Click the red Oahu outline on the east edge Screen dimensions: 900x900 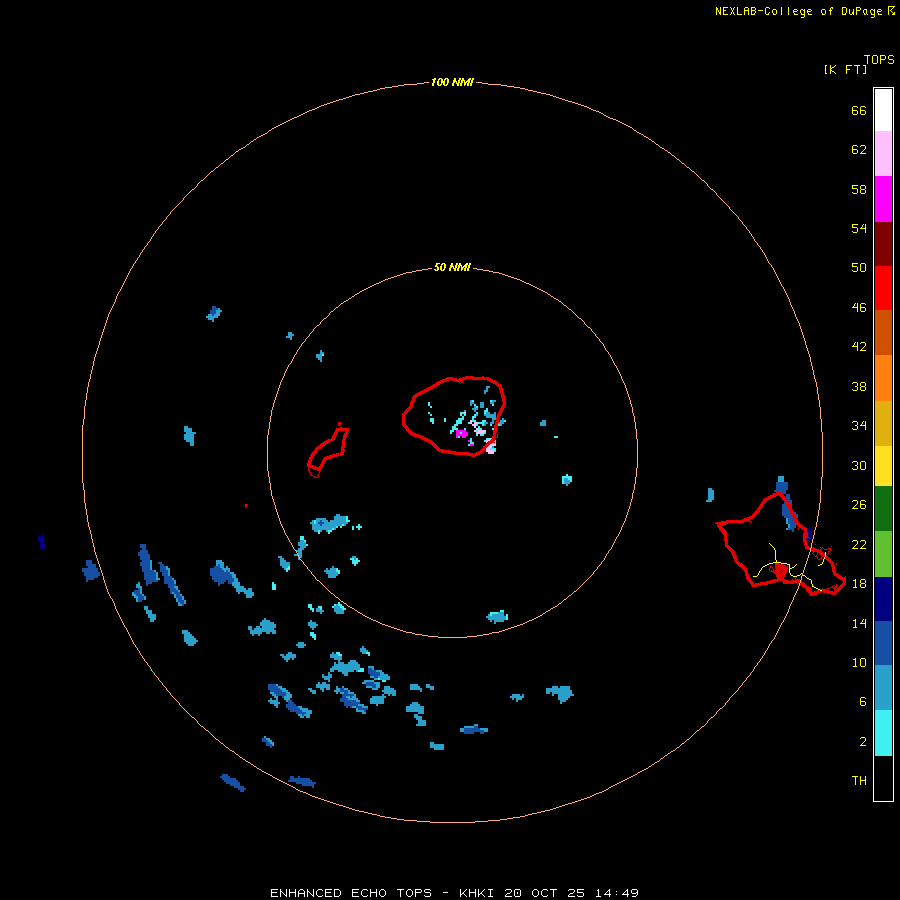[781, 543]
